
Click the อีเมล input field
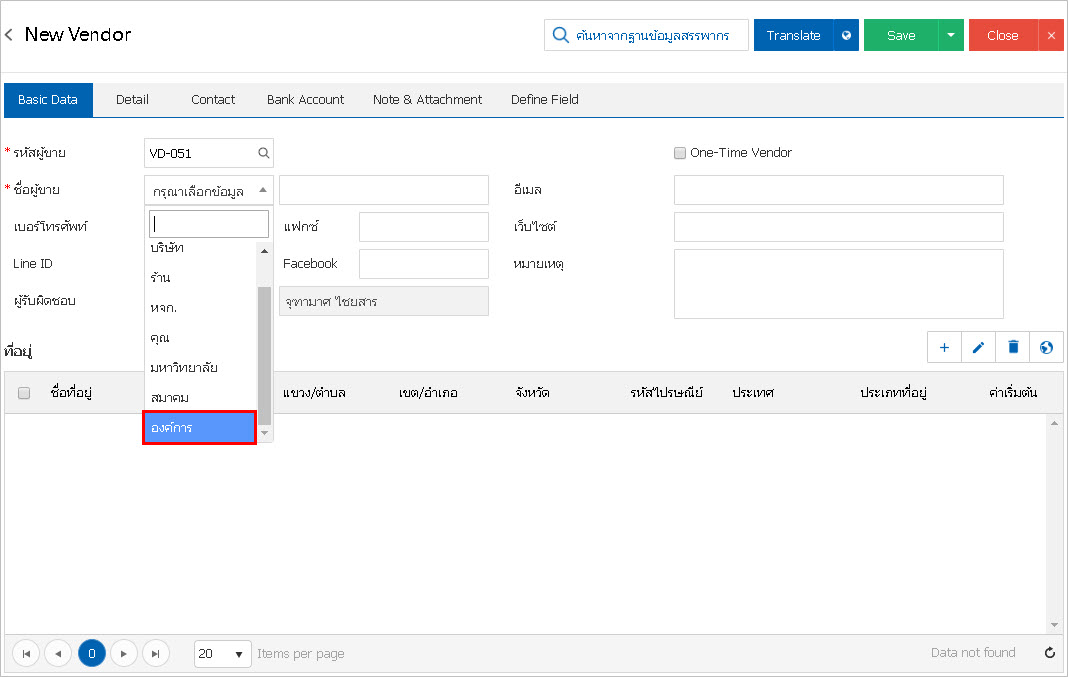[838, 190]
